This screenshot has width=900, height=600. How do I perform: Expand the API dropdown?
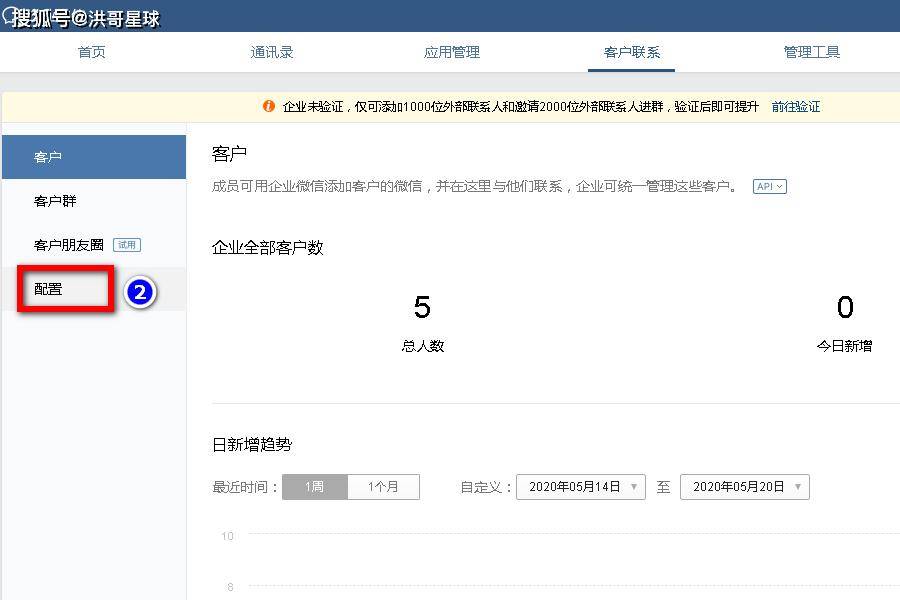(x=770, y=187)
